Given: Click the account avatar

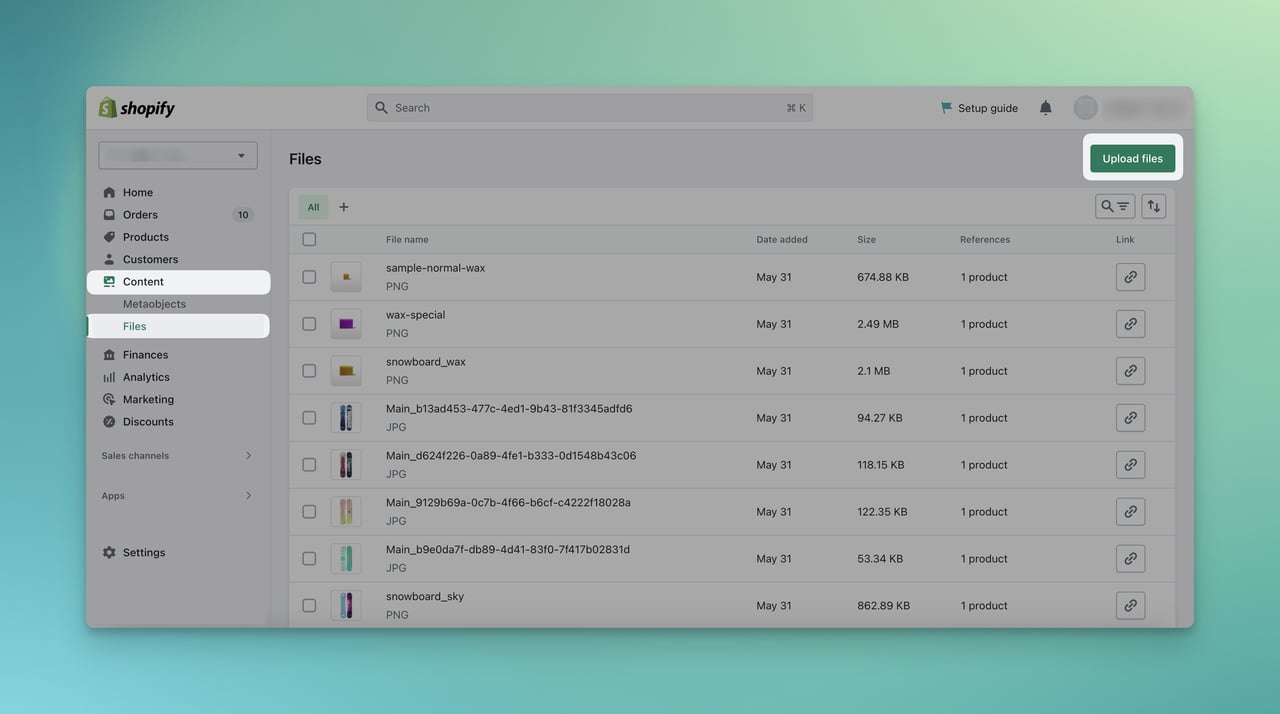Looking at the screenshot, I should pos(1085,108).
